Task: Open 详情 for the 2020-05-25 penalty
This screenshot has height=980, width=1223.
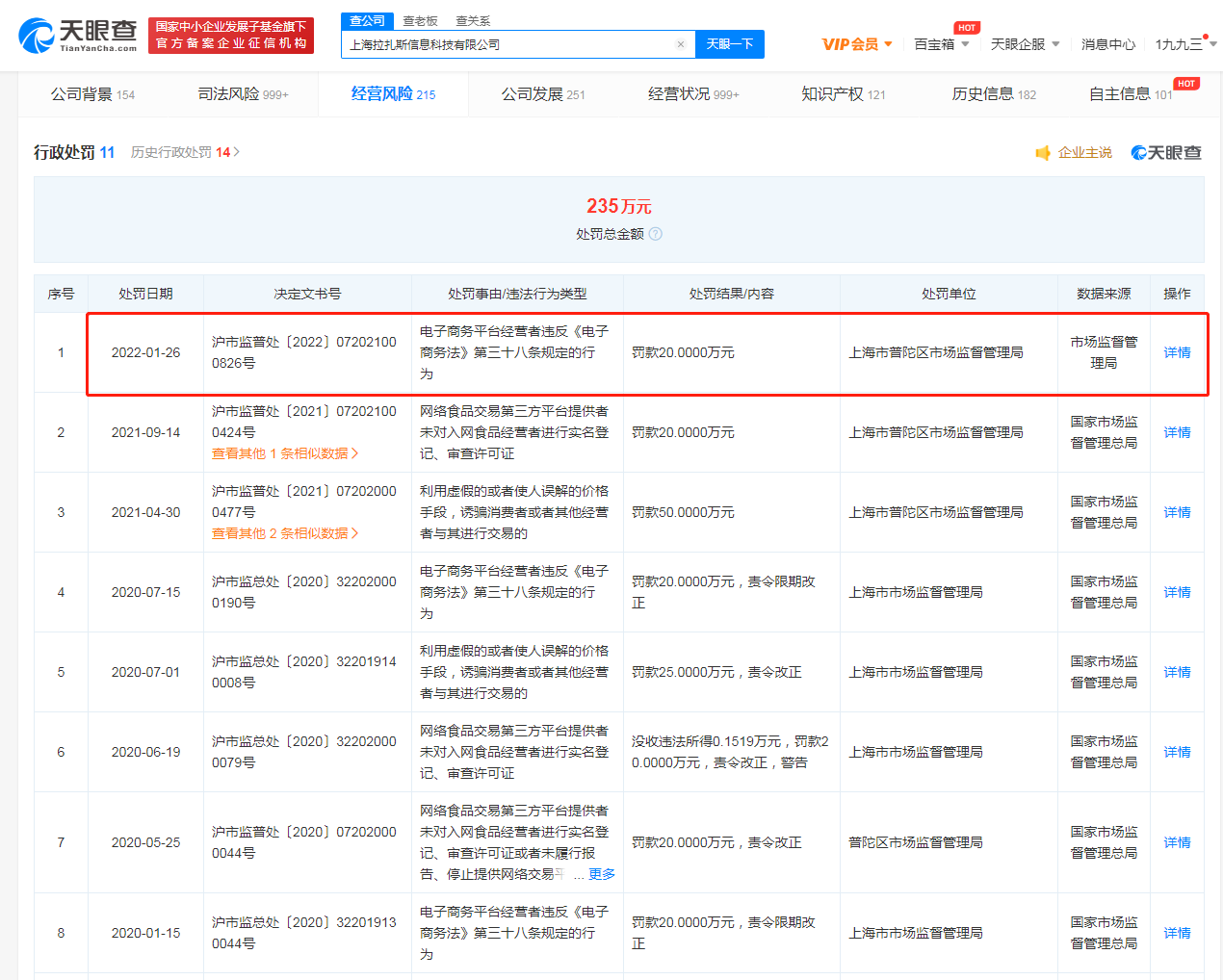Action: pos(1177,842)
